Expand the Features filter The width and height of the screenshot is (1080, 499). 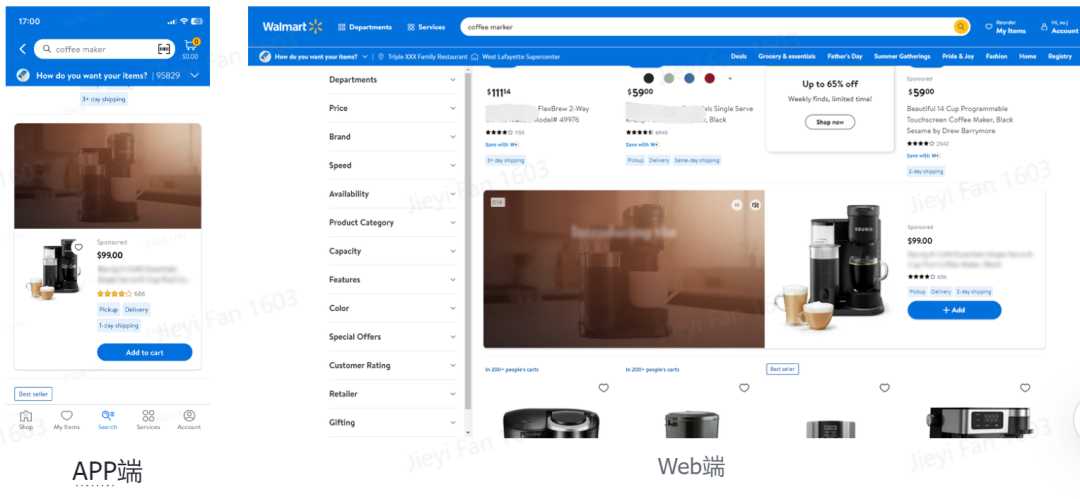click(x=392, y=280)
